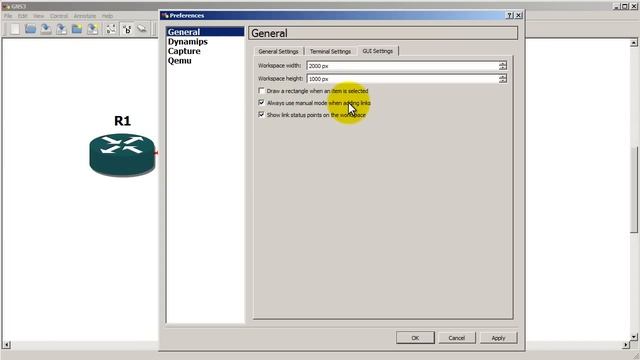This screenshot has width=640, height=360.
Task: Click the Cancel button
Action: pos(456,338)
